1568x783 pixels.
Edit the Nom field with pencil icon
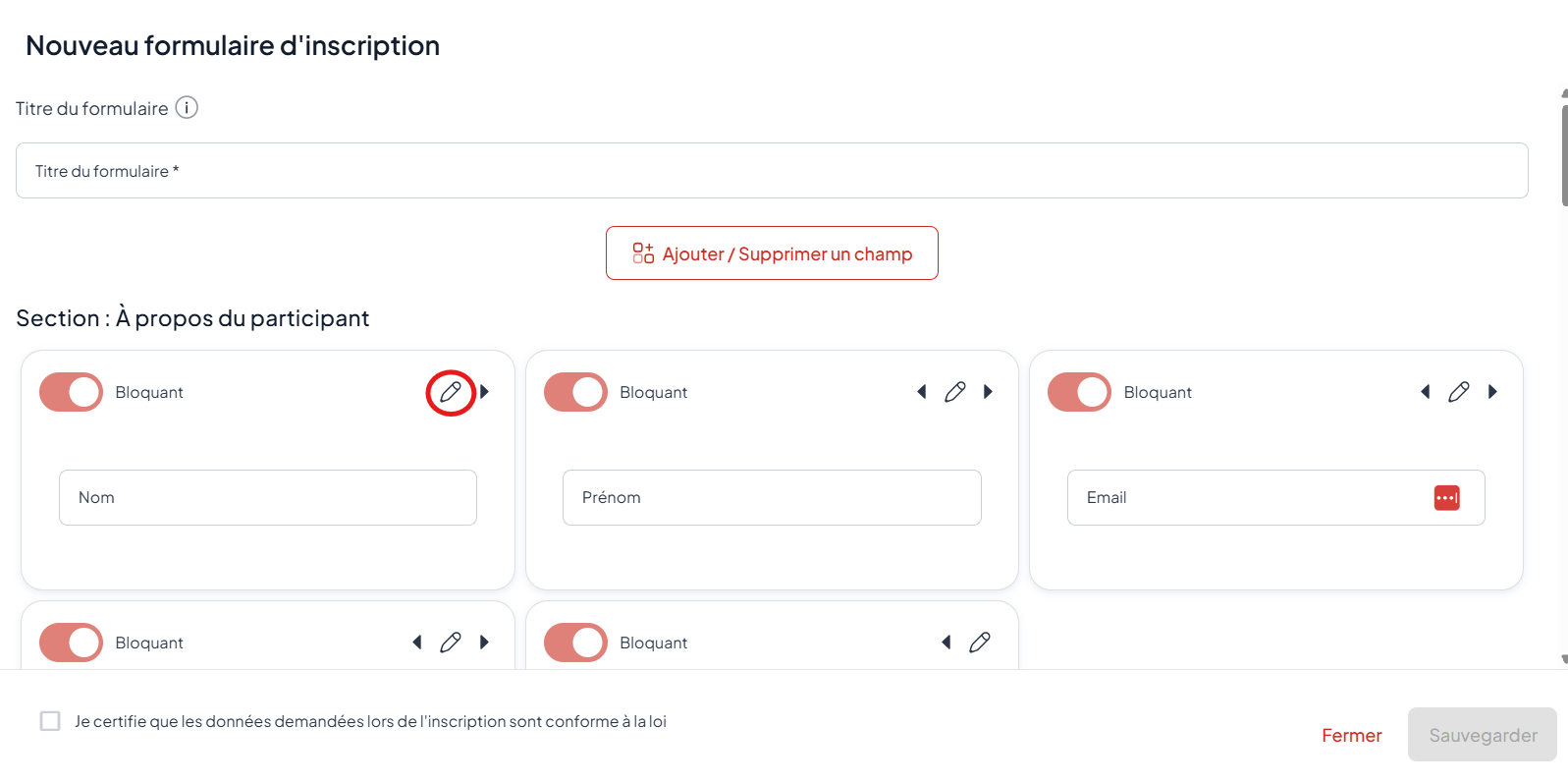pos(451,392)
